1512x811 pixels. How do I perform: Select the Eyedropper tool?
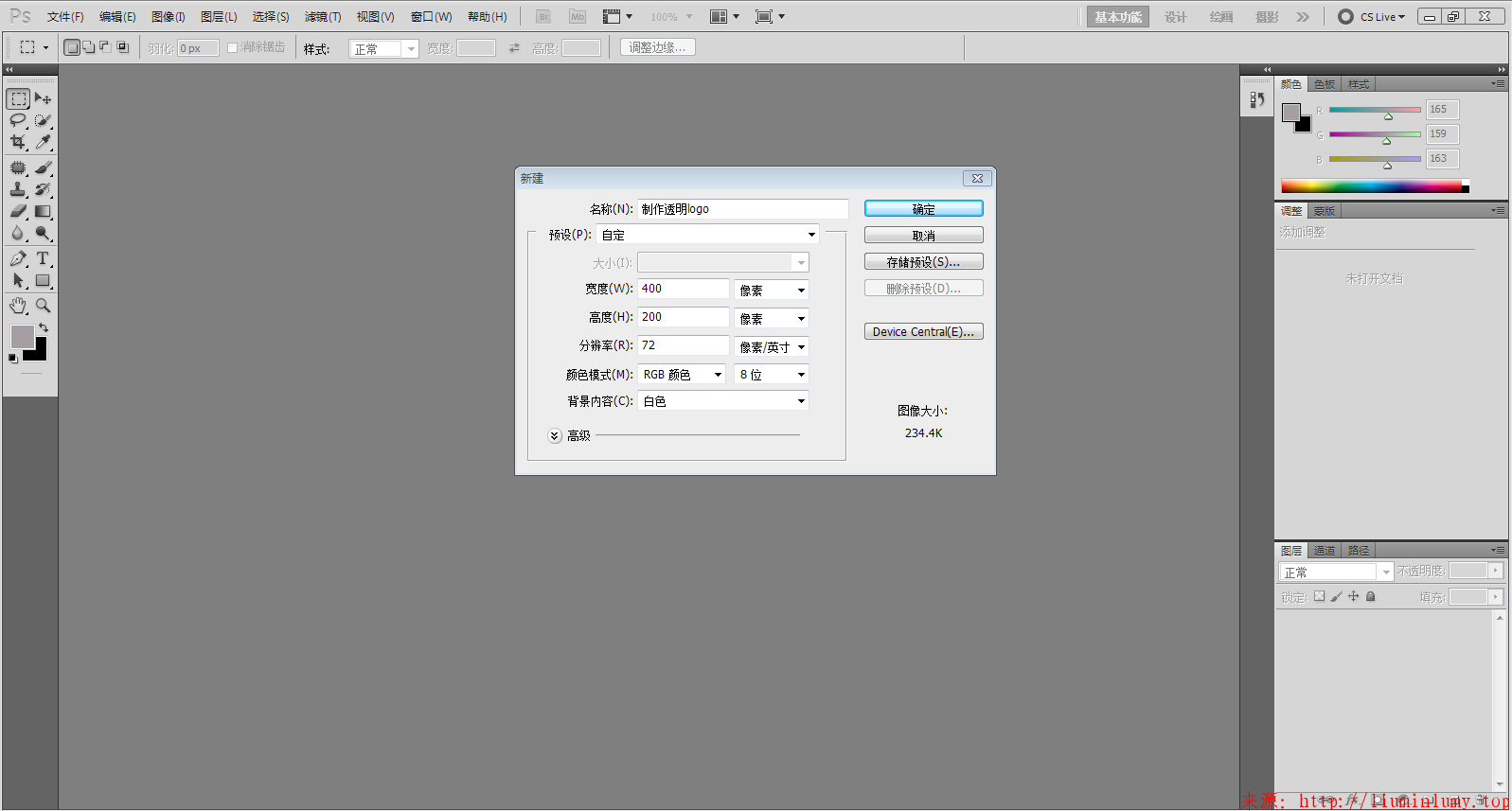pos(43,142)
